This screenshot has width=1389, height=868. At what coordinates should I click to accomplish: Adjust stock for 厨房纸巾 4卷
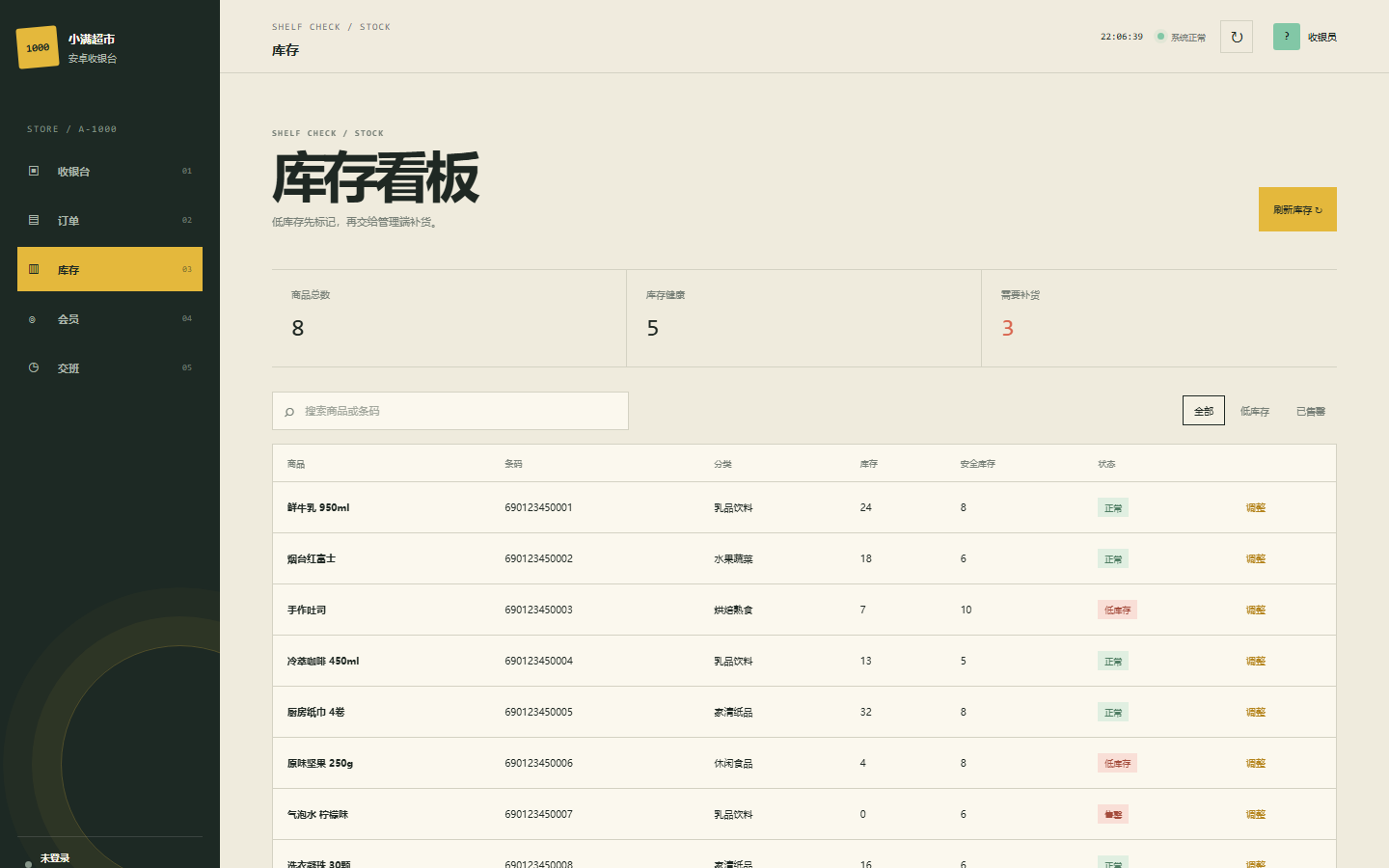click(x=1255, y=712)
